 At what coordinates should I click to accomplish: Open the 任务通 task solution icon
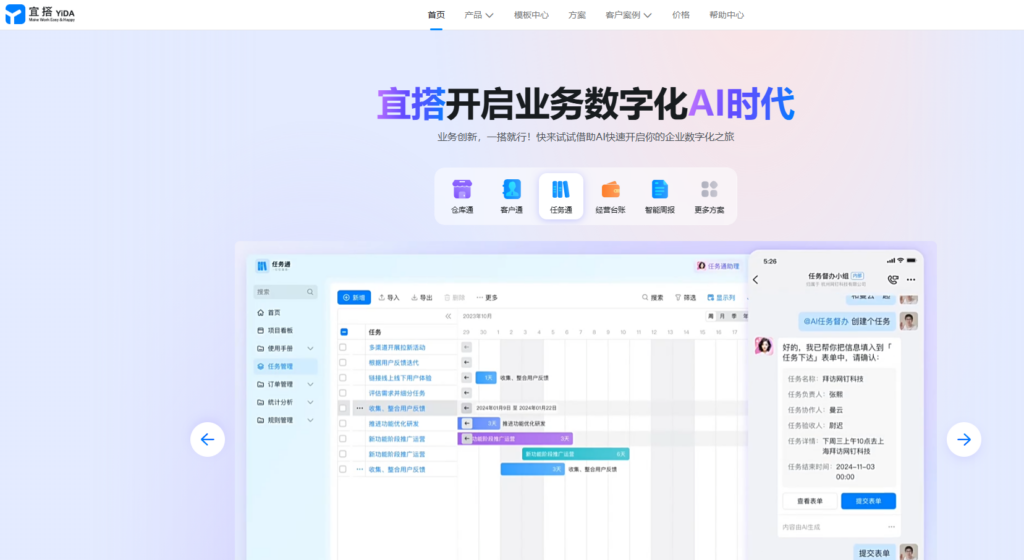coord(561,190)
